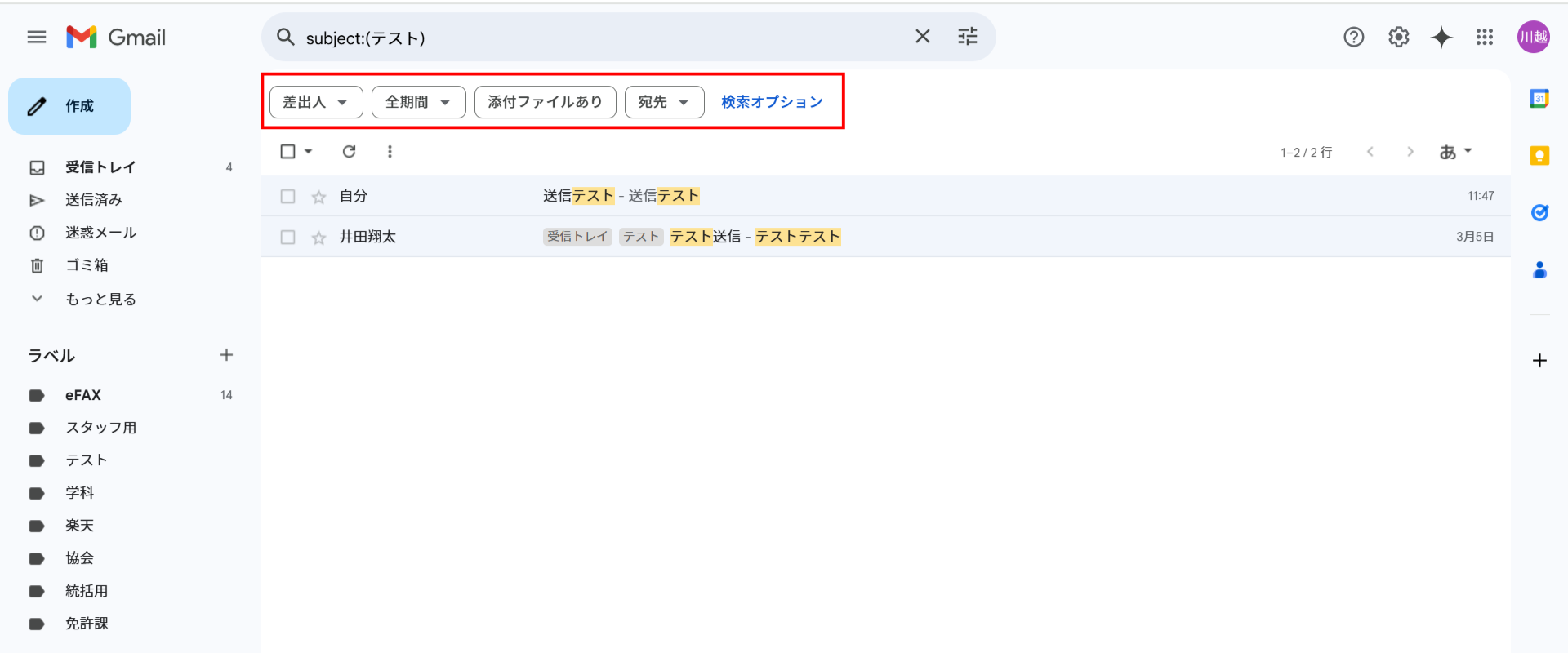Tick checkbox for 送信テスト email

click(x=287, y=197)
